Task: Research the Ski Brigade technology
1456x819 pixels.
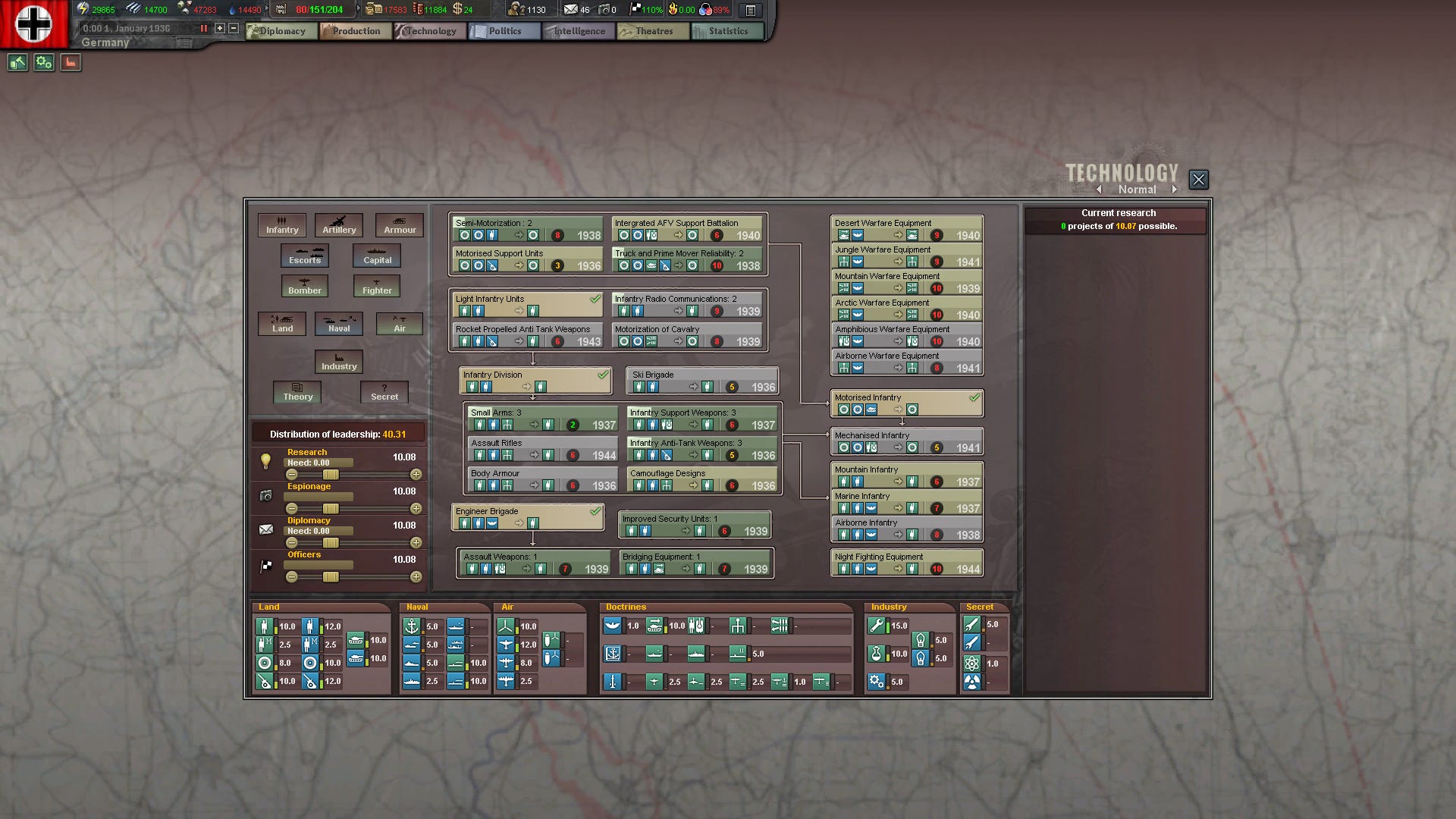Action: pos(702,381)
